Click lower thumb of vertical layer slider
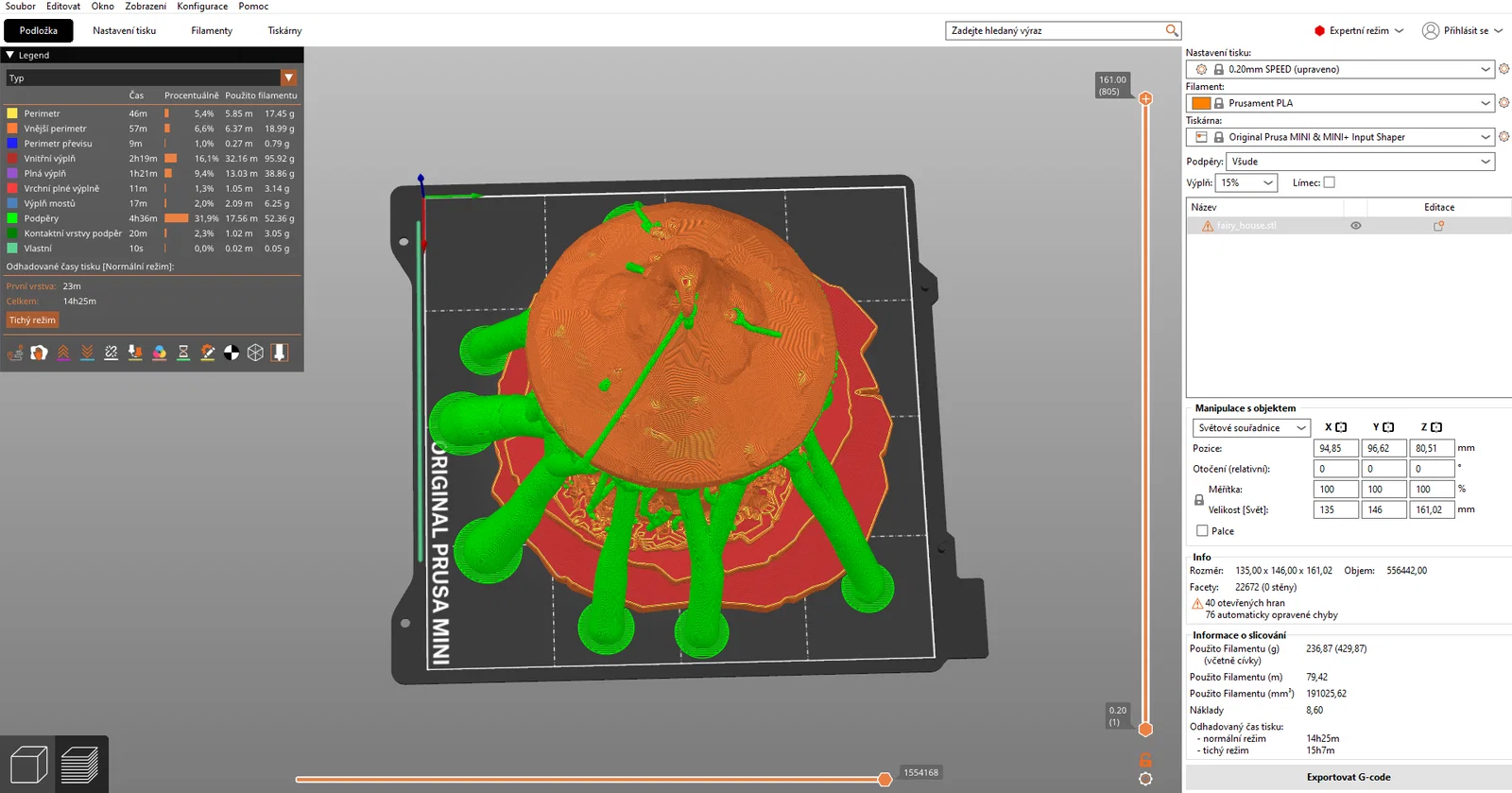The height and width of the screenshot is (793, 1512). point(1145,729)
